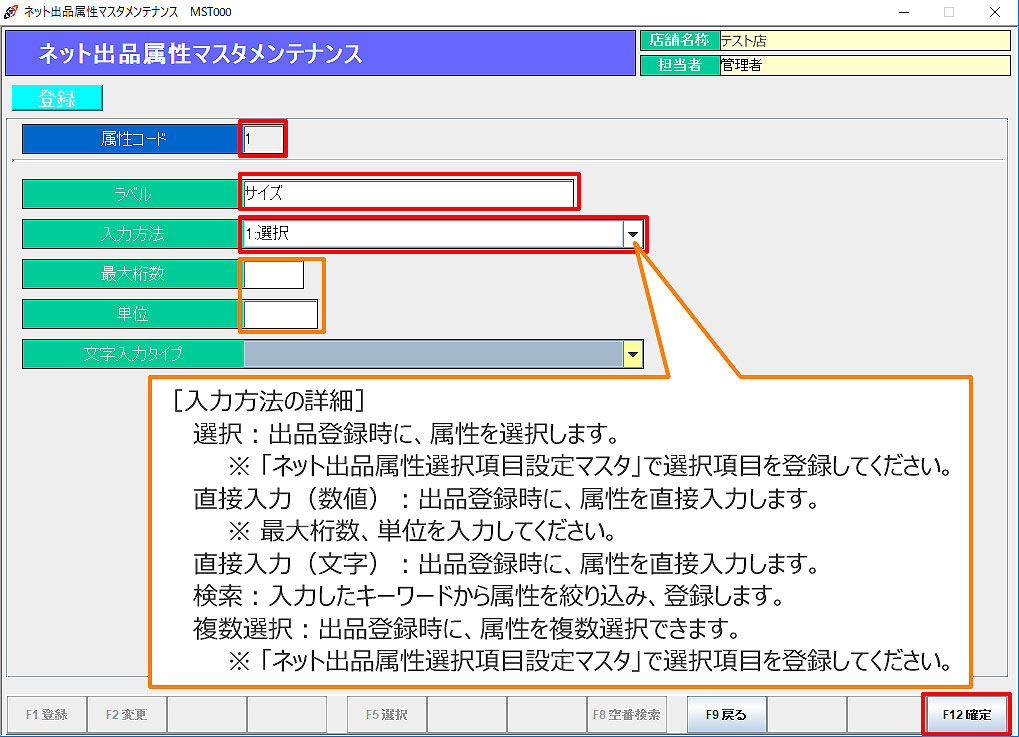The height and width of the screenshot is (737, 1019).
Task: Close the MST000 window
Action: point(994,12)
